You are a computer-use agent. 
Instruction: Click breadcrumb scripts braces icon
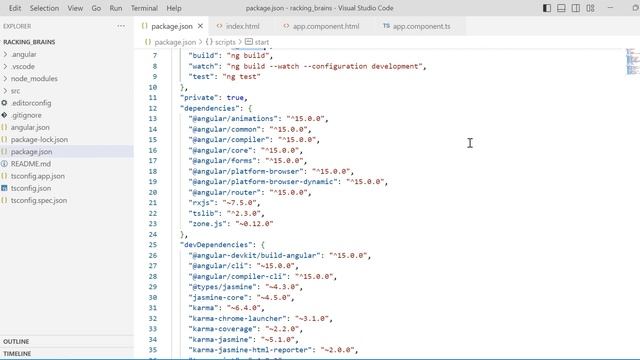click(x=209, y=42)
